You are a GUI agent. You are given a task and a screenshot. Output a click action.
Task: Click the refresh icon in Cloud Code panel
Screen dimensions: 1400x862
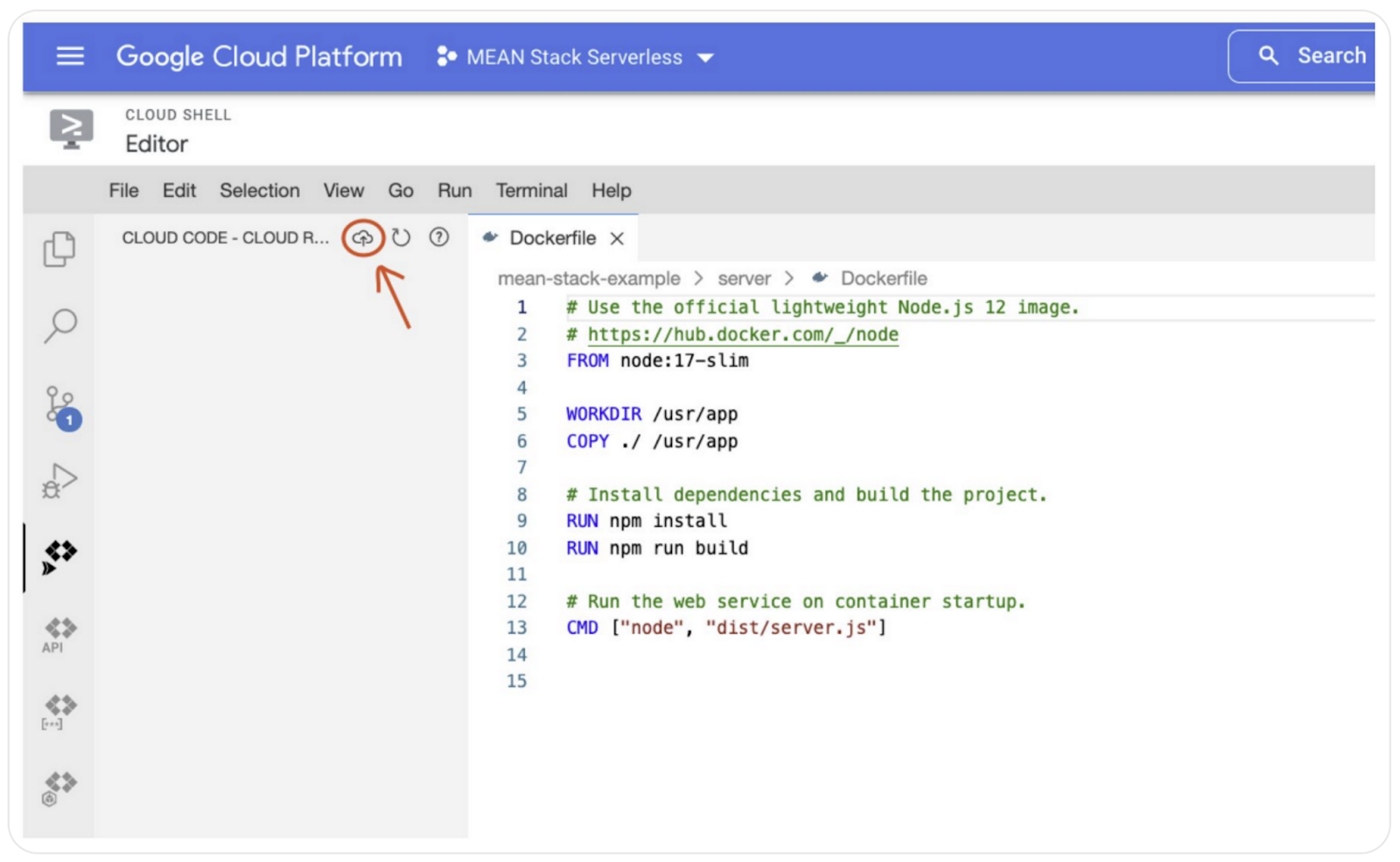(401, 238)
